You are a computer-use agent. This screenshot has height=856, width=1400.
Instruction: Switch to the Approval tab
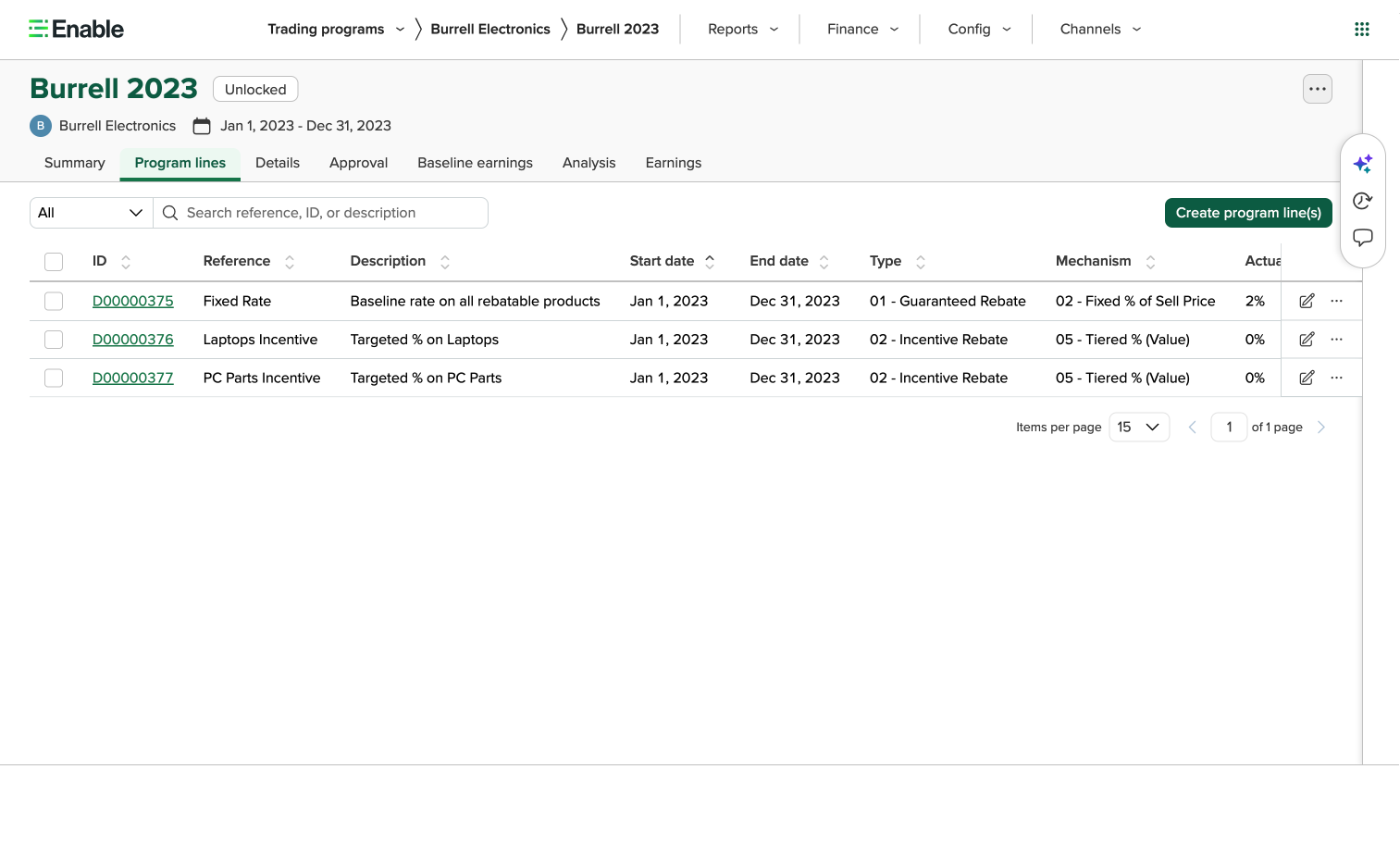358,163
